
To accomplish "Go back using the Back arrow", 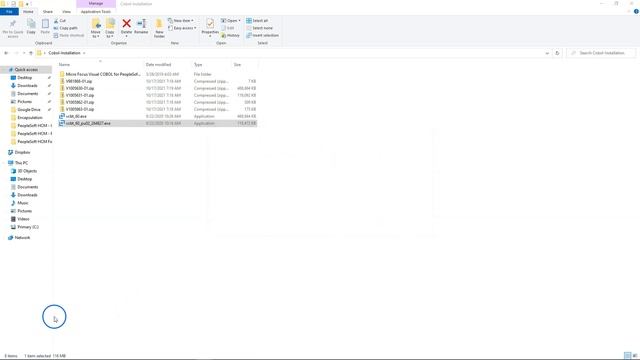I will pyautogui.click(x=6, y=53).
